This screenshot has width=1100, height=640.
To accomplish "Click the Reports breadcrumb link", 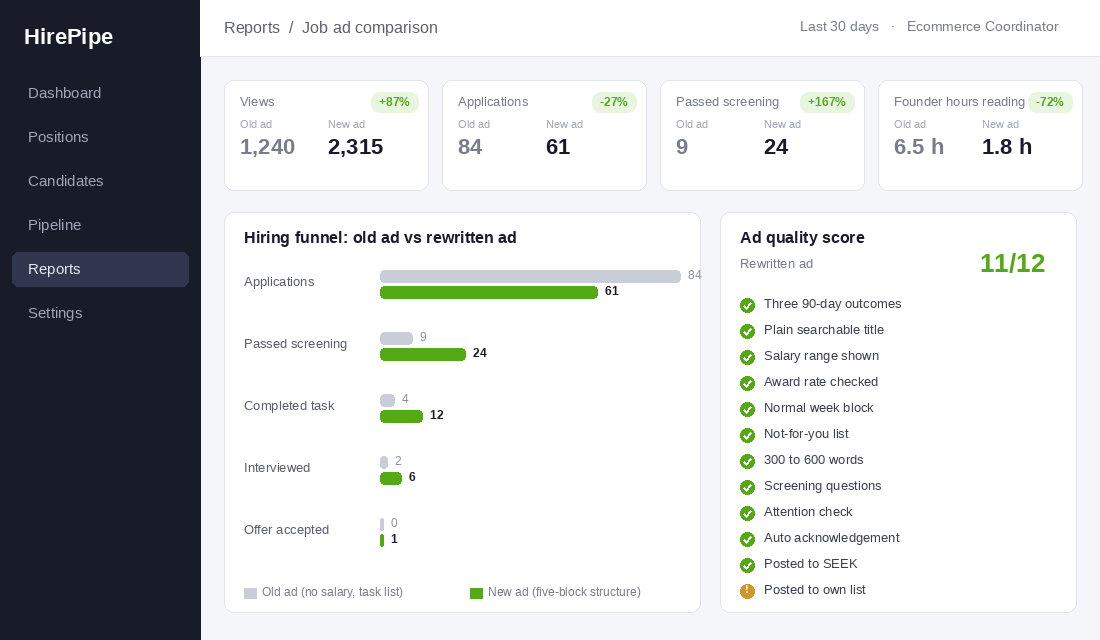I will [x=252, y=27].
